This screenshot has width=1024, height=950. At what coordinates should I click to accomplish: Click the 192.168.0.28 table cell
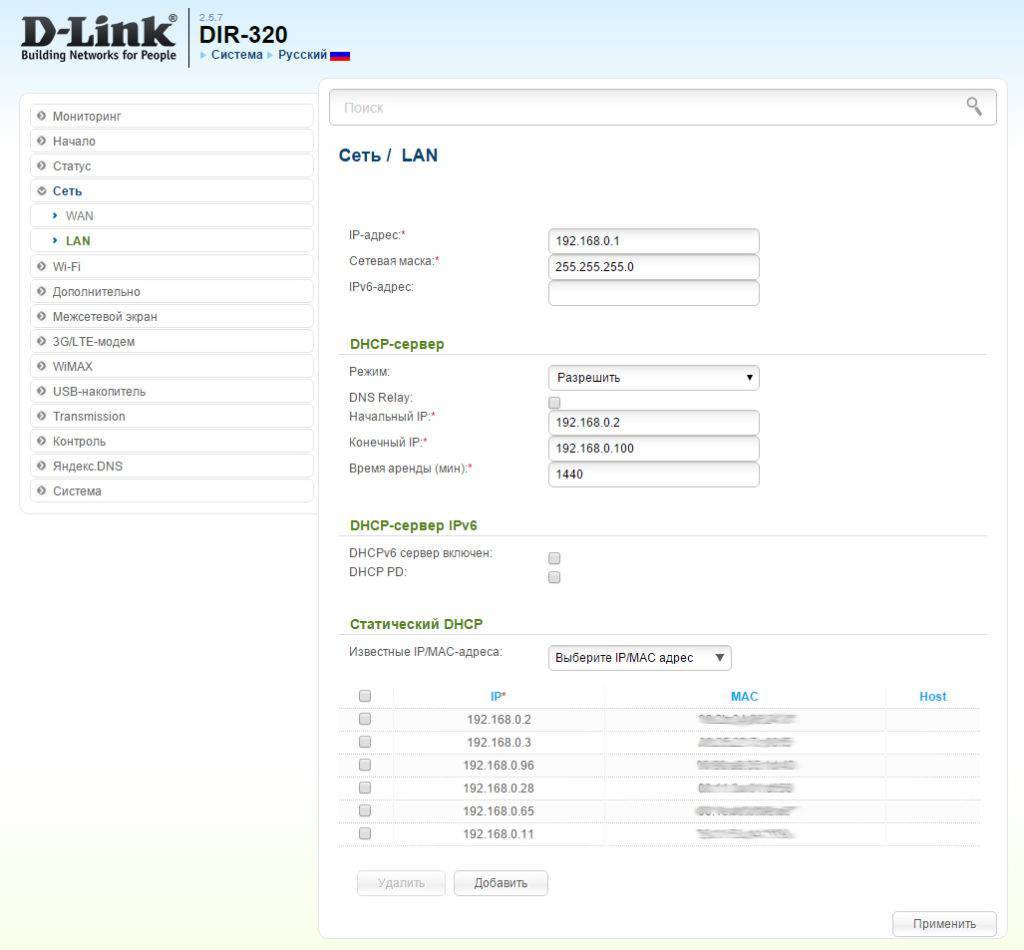498,788
